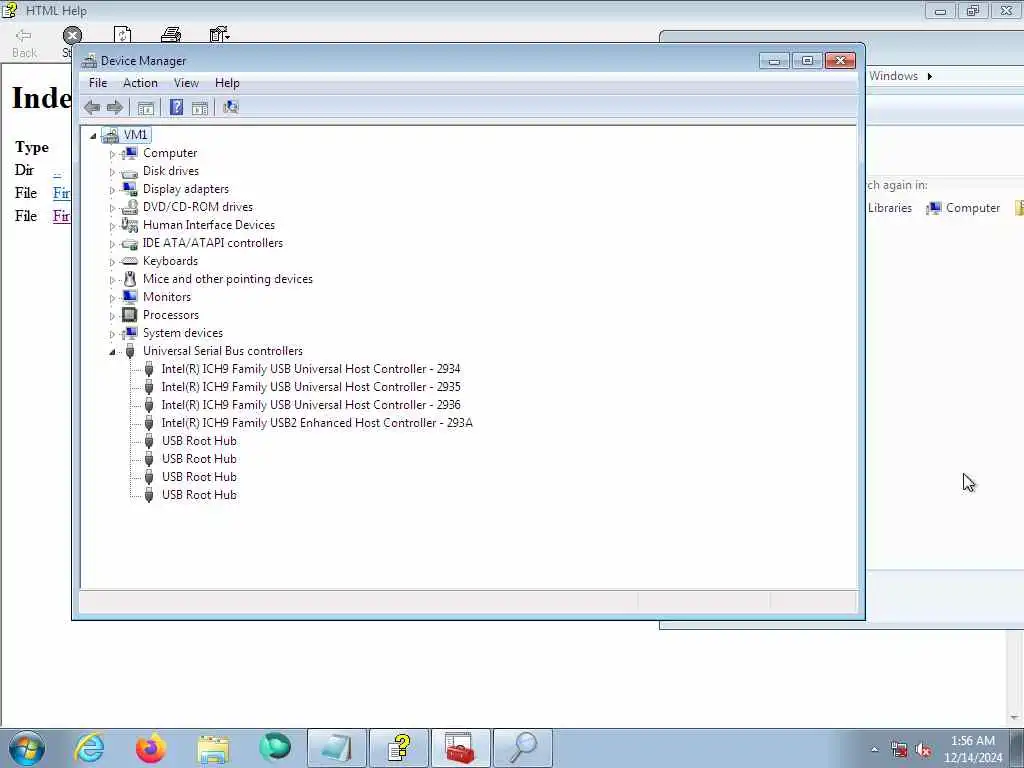Click the Properties pane toolbar icon
The image size is (1024, 768).
pos(200,108)
